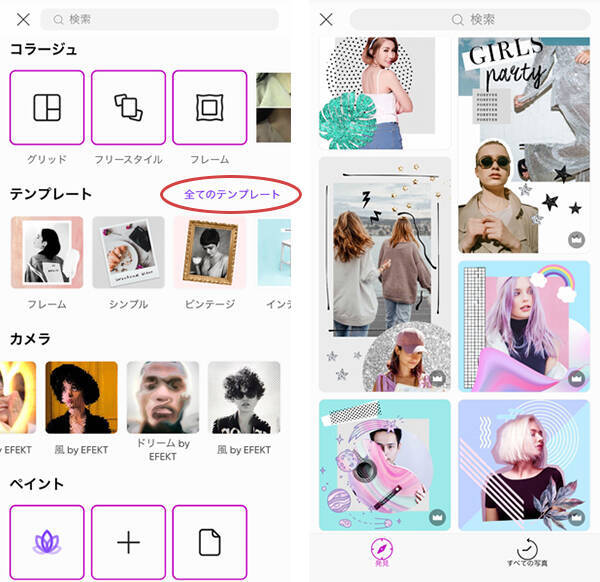
Task: Open the two girls by the sea template
Action: 385,274
